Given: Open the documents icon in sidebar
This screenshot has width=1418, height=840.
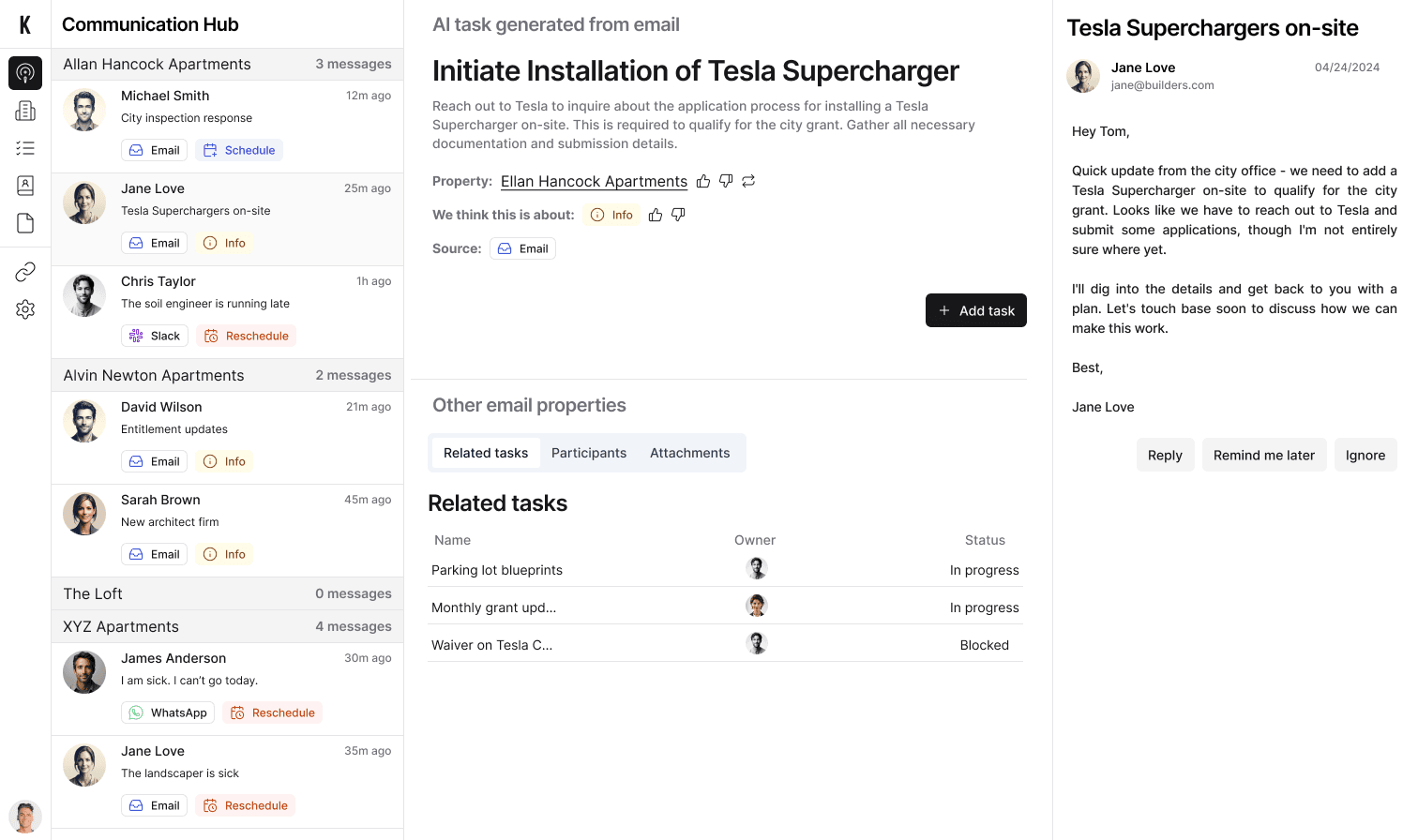Looking at the screenshot, I should (x=25, y=223).
